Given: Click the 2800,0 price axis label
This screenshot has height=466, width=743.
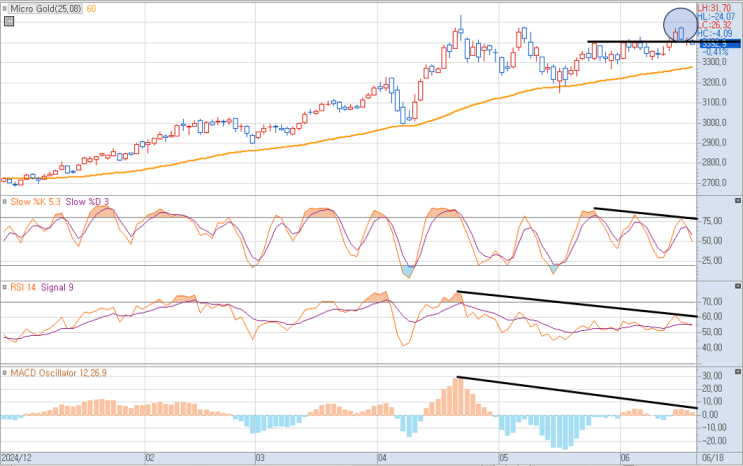Looking at the screenshot, I should click(x=714, y=162).
